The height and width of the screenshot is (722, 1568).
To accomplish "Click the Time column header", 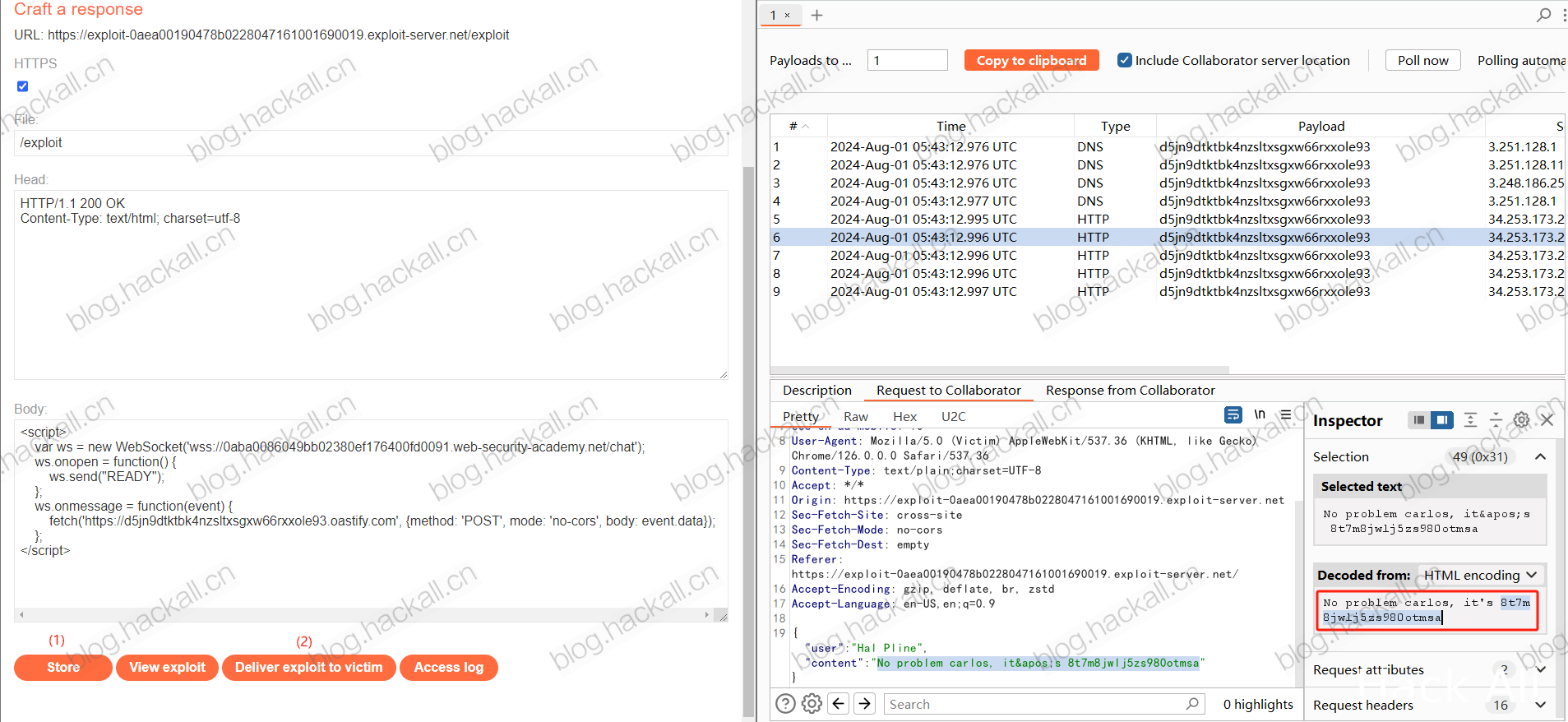I will (951, 126).
